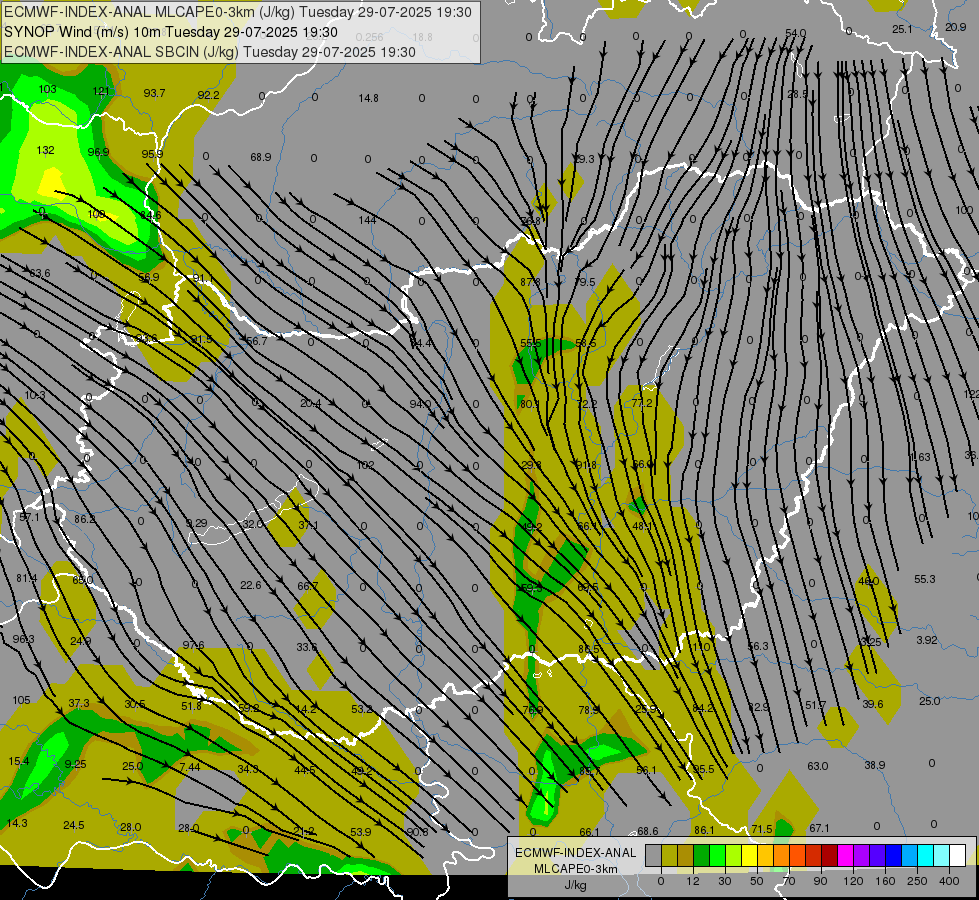Viewport: 979px width, 900px height.
Task: Click the '63.0' data value
Action: [x=818, y=766]
